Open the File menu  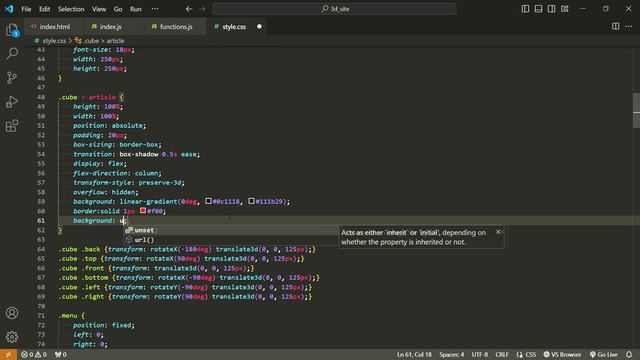[26, 9]
